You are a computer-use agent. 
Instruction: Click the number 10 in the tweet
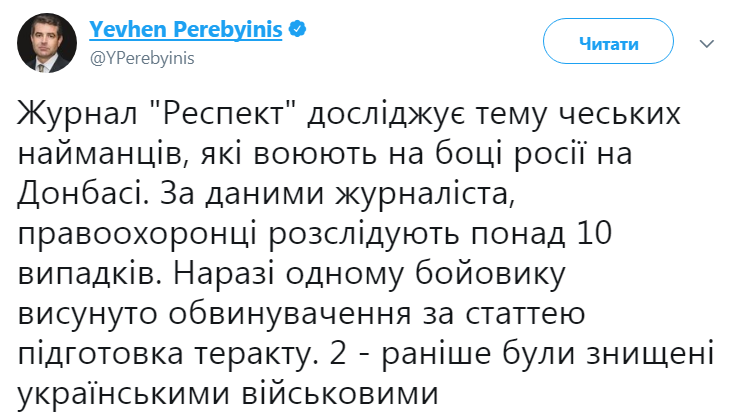(x=594, y=233)
